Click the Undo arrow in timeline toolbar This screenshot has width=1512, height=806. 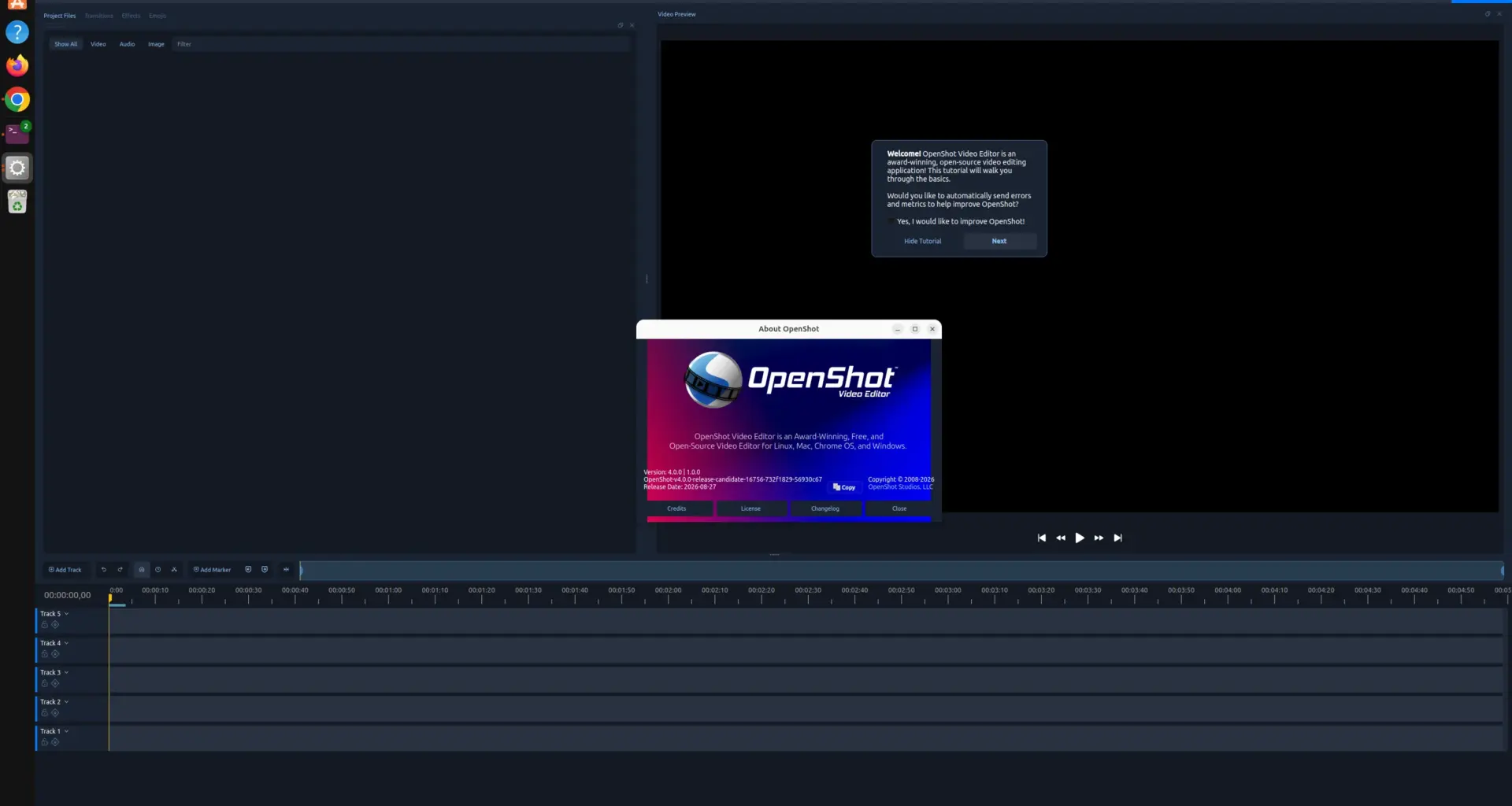coord(103,569)
